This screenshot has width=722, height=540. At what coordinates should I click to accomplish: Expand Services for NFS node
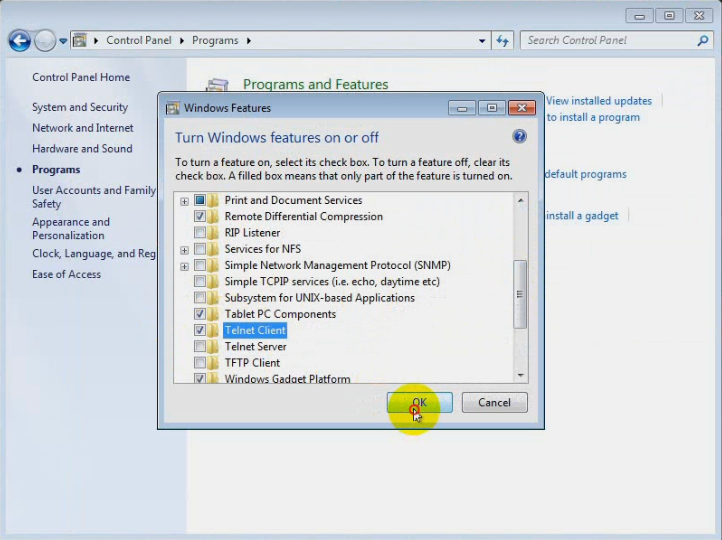click(184, 250)
